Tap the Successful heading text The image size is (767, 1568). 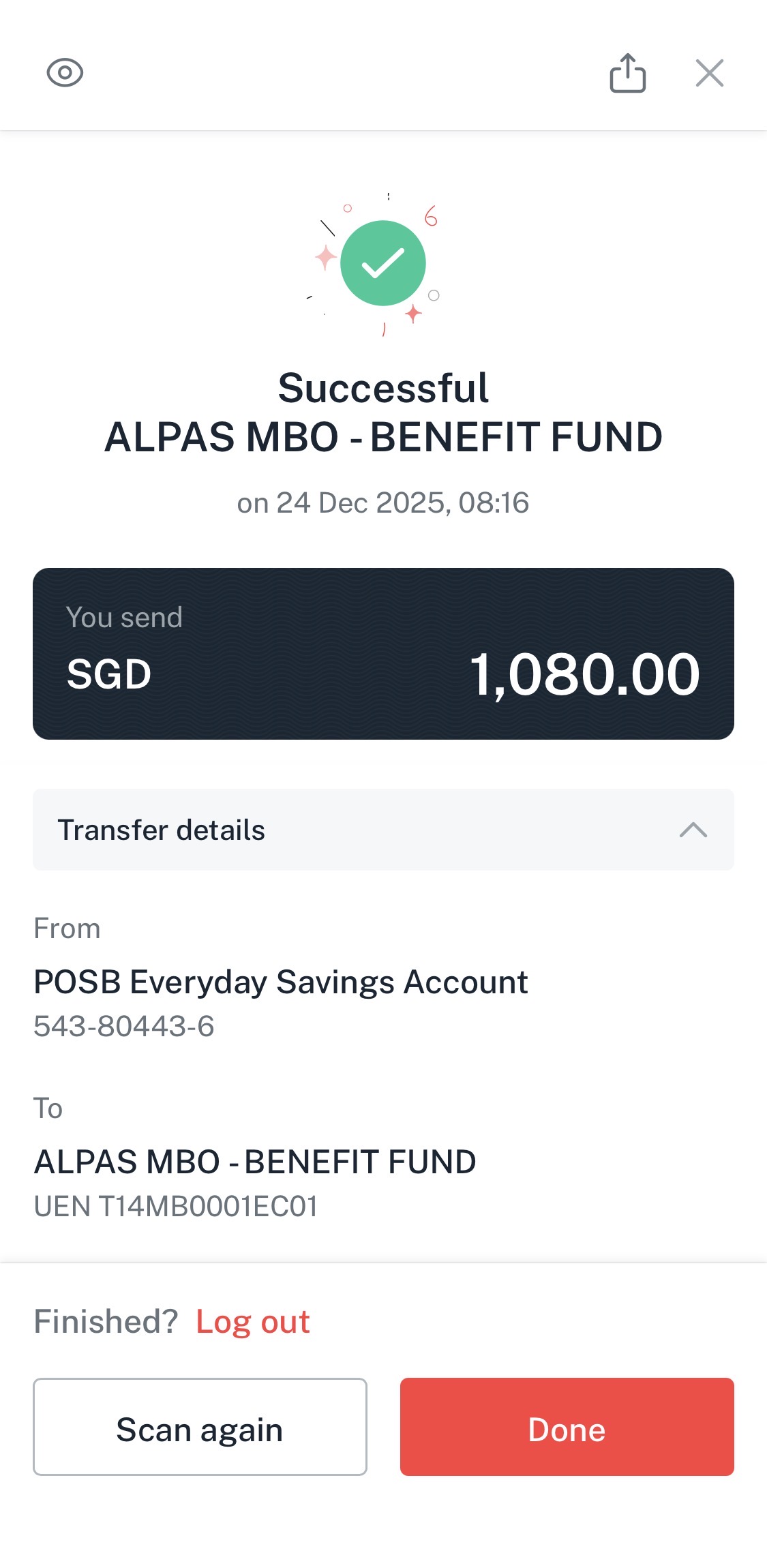[383, 388]
